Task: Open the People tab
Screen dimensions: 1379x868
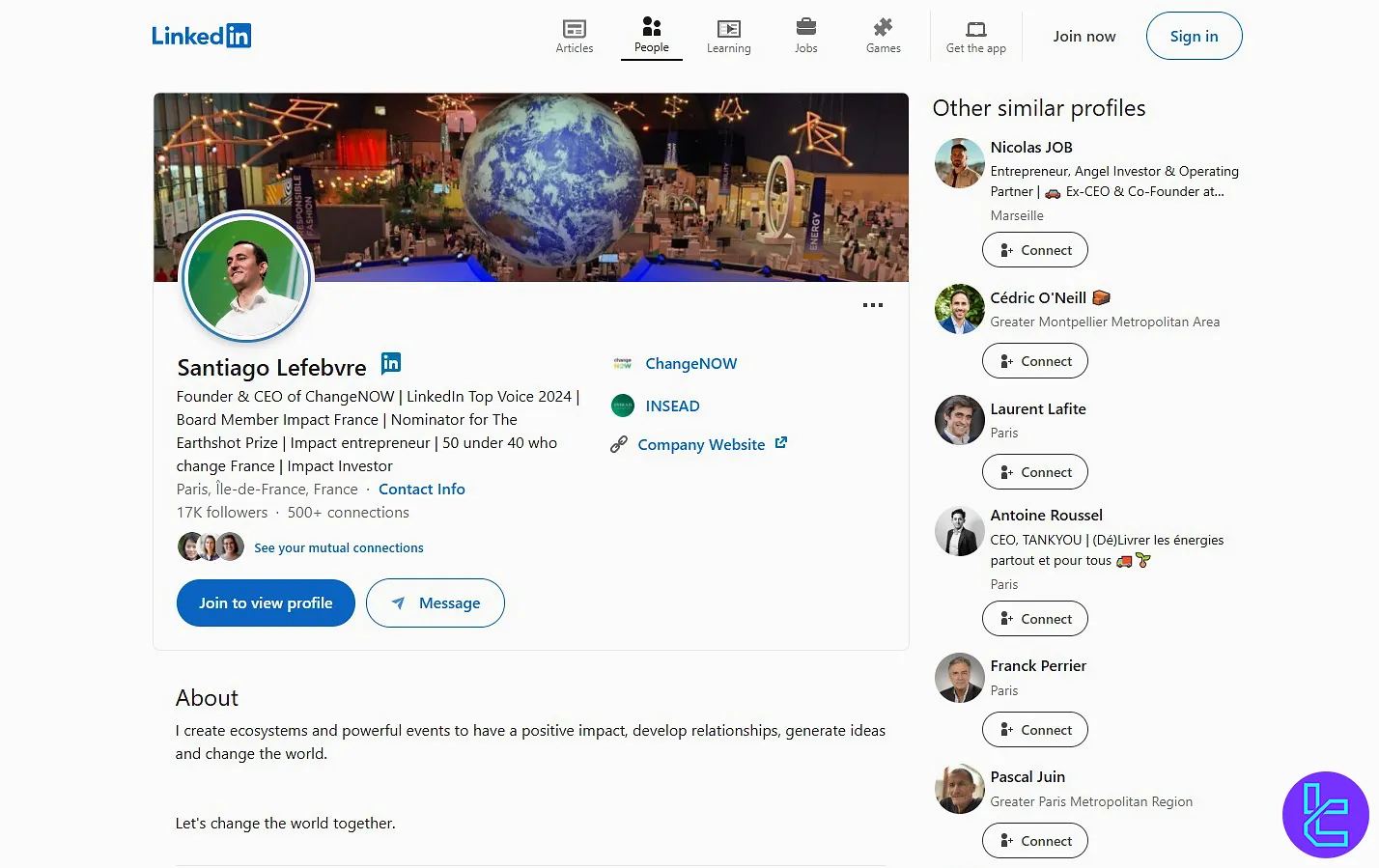Action: click(x=652, y=36)
